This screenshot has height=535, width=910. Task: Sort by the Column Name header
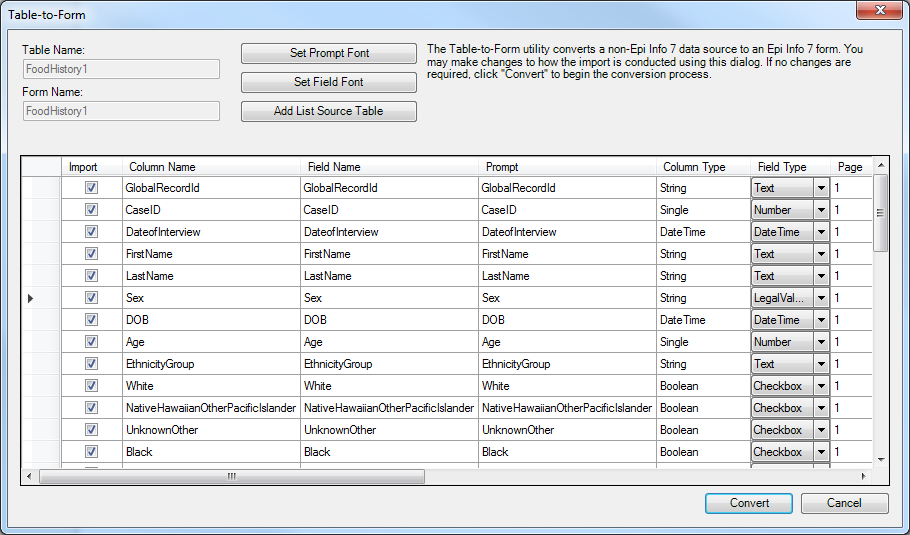[211, 167]
